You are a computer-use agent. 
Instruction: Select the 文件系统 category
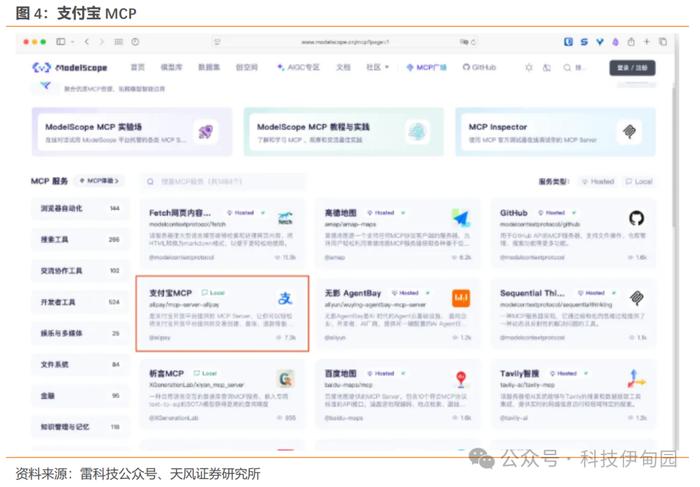pos(80,365)
